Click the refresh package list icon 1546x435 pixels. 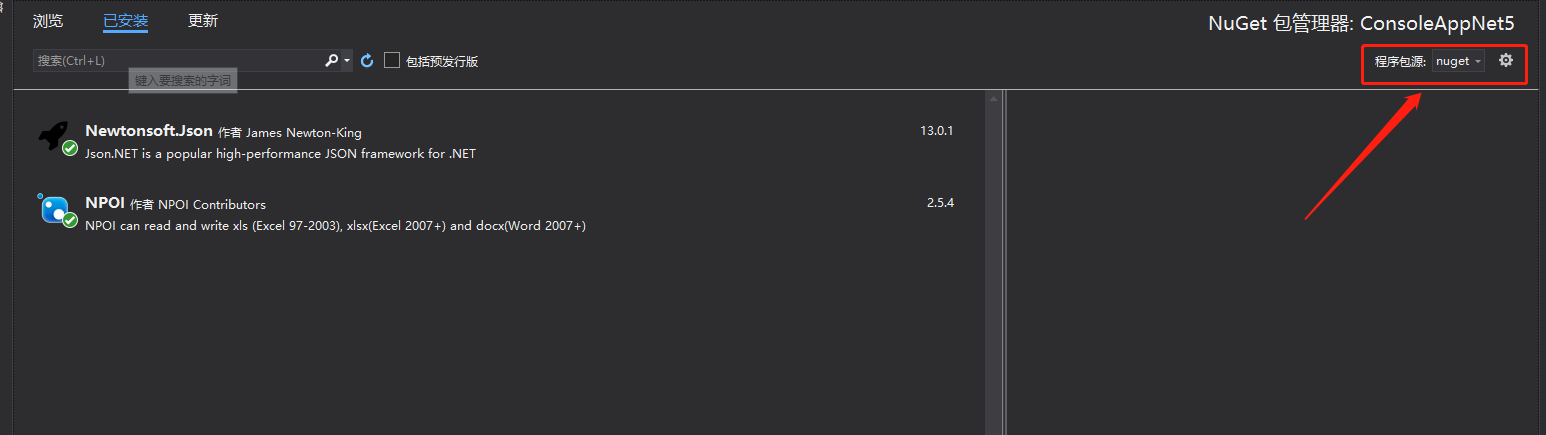pyautogui.click(x=367, y=61)
